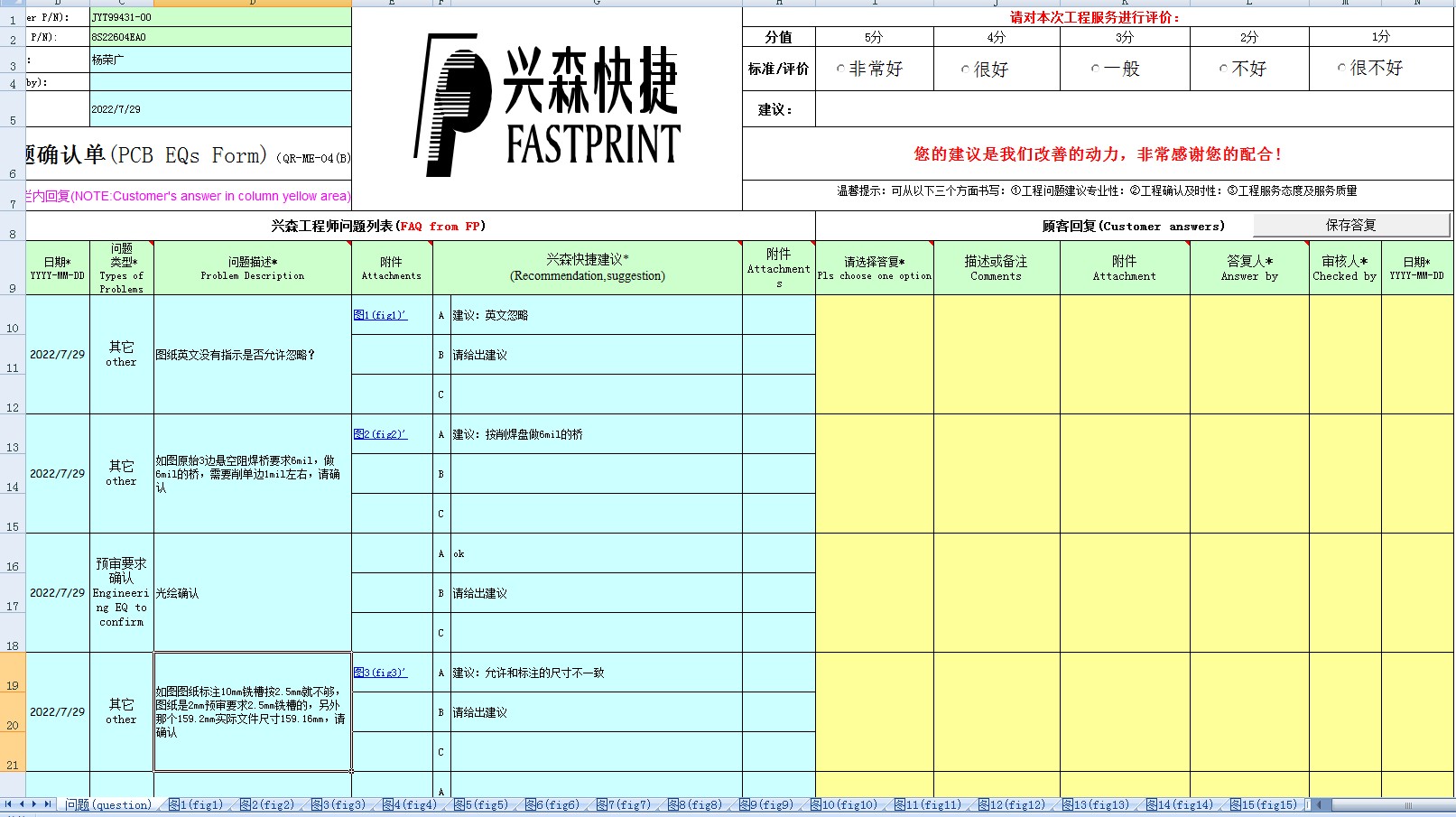Click the 'ok' suggestion cell in row 16

[597, 553]
